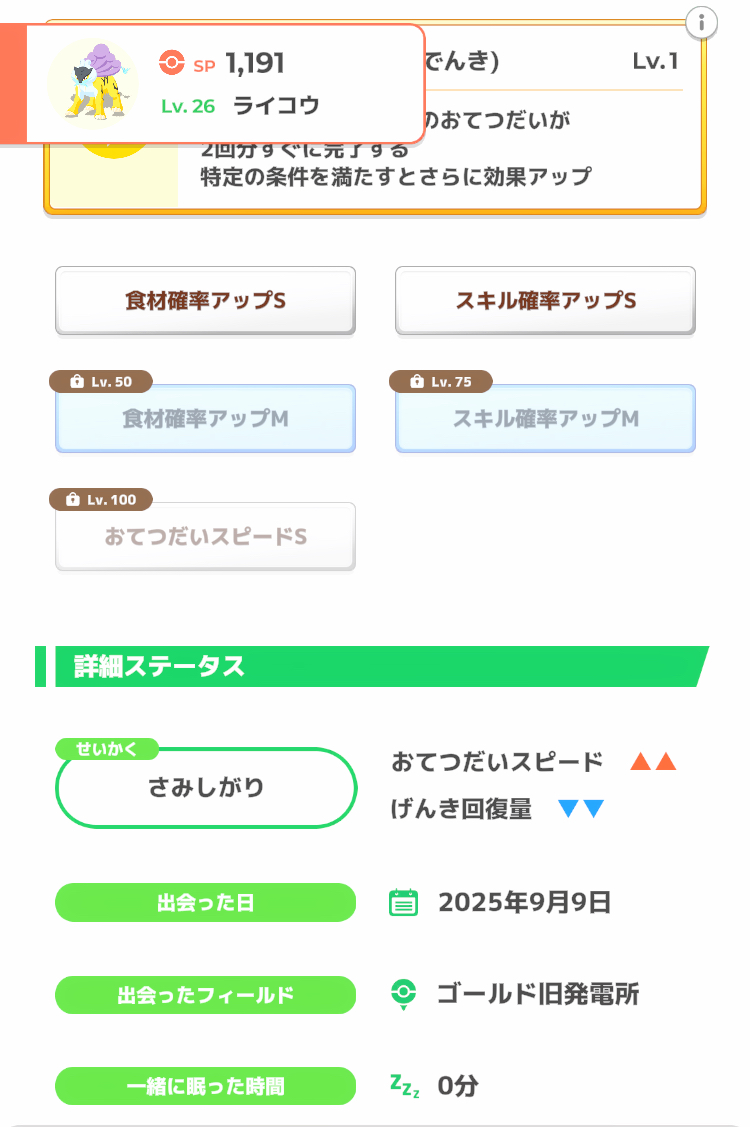
Task: Click the Lv. 100 lock badge
Action: click(101, 499)
